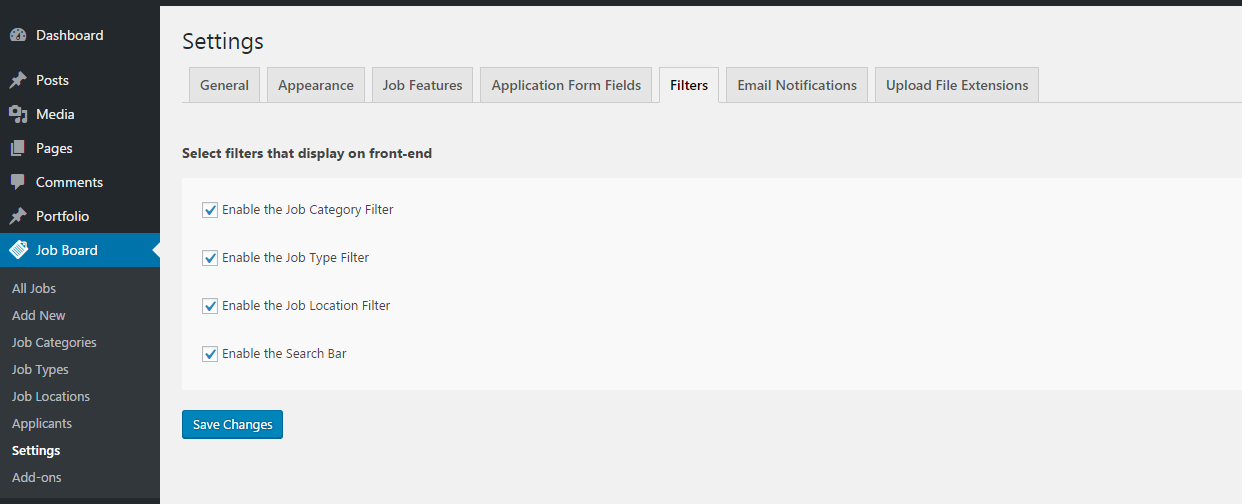Click the Comments speech bubble icon
The height and width of the screenshot is (504, 1242).
coord(18,182)
